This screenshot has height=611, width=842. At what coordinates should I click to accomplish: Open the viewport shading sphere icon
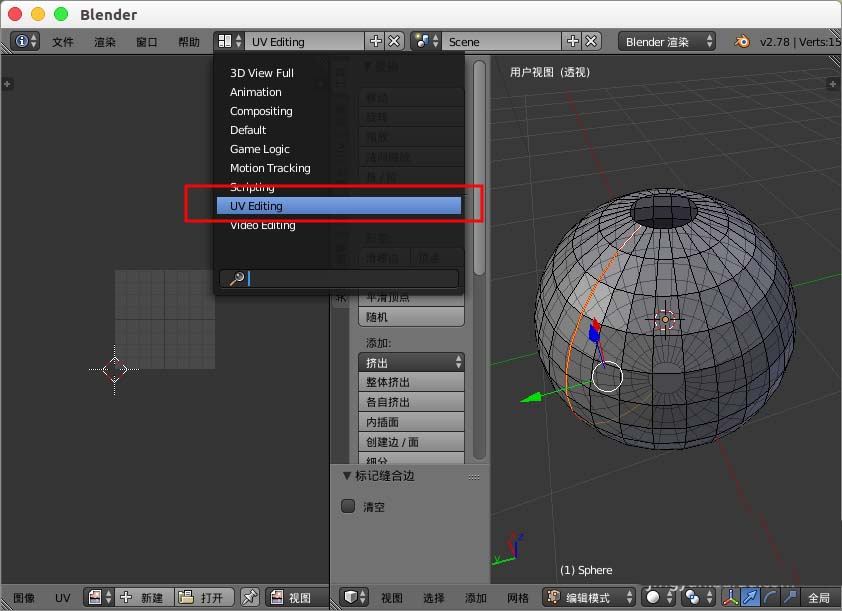point(654,597)
